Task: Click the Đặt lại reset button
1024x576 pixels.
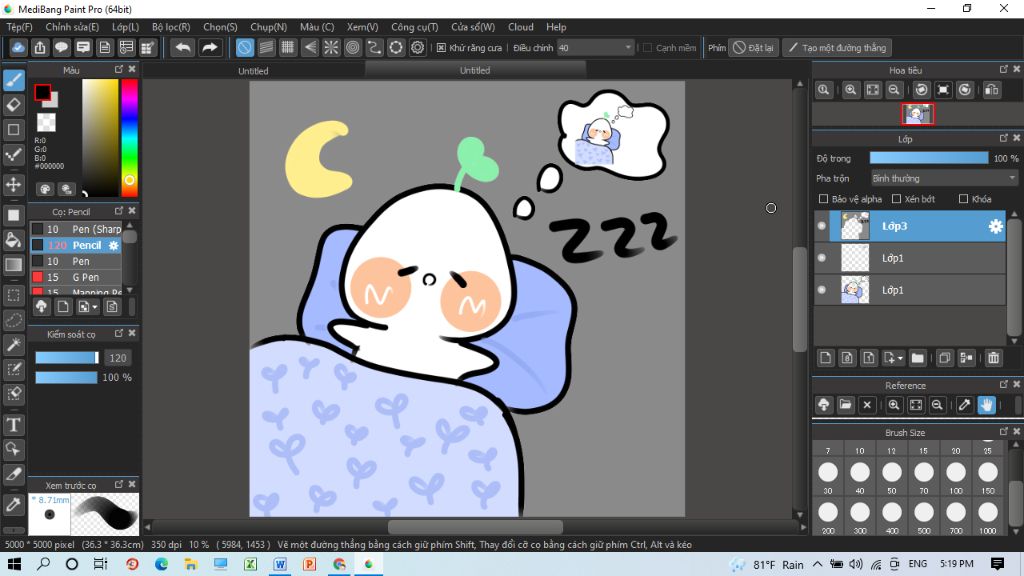Action: [x=754, y=48]
